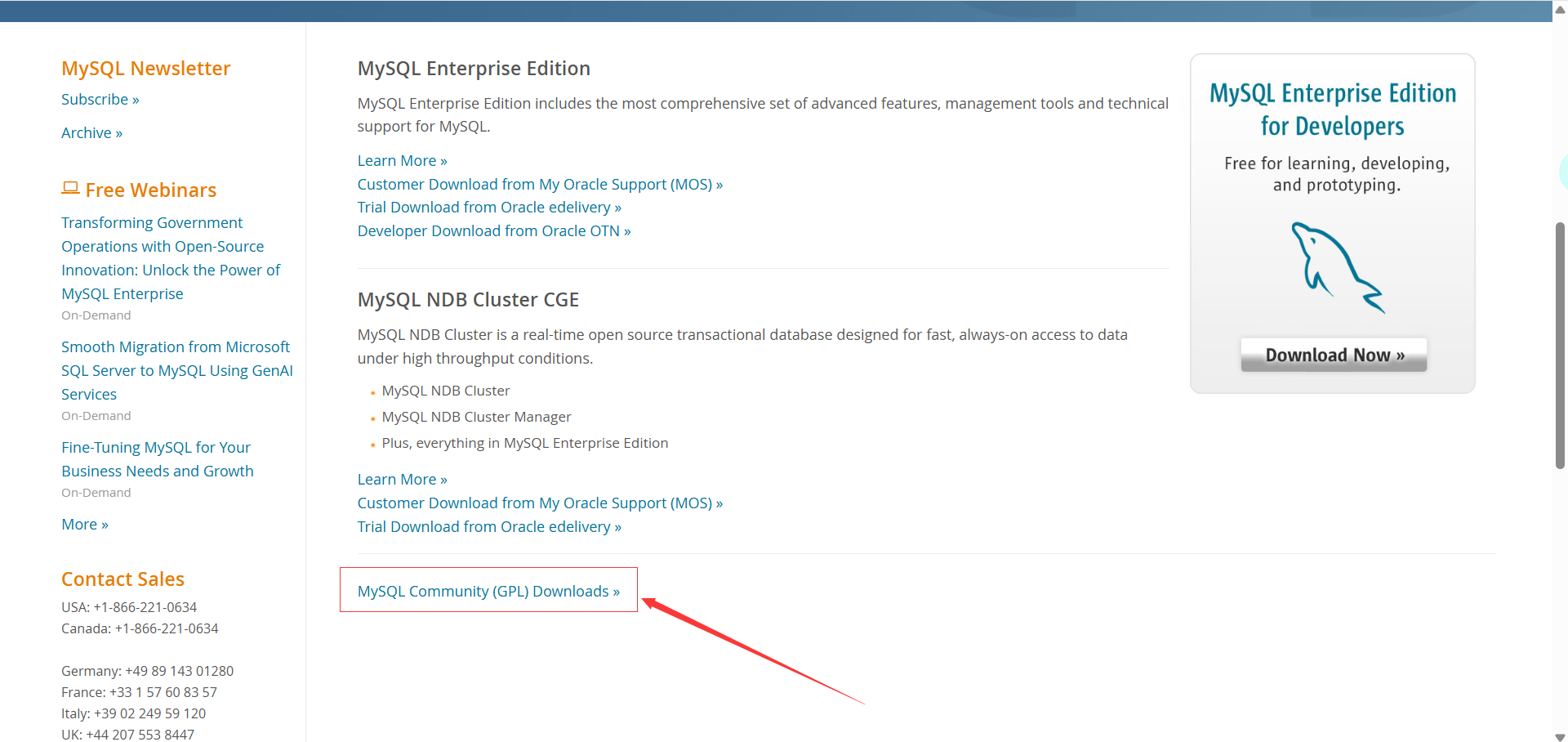Open Transforming Government Operations webinar link
The width and height of the screenshot is (1568, 742).
click(x=171, y=258)
